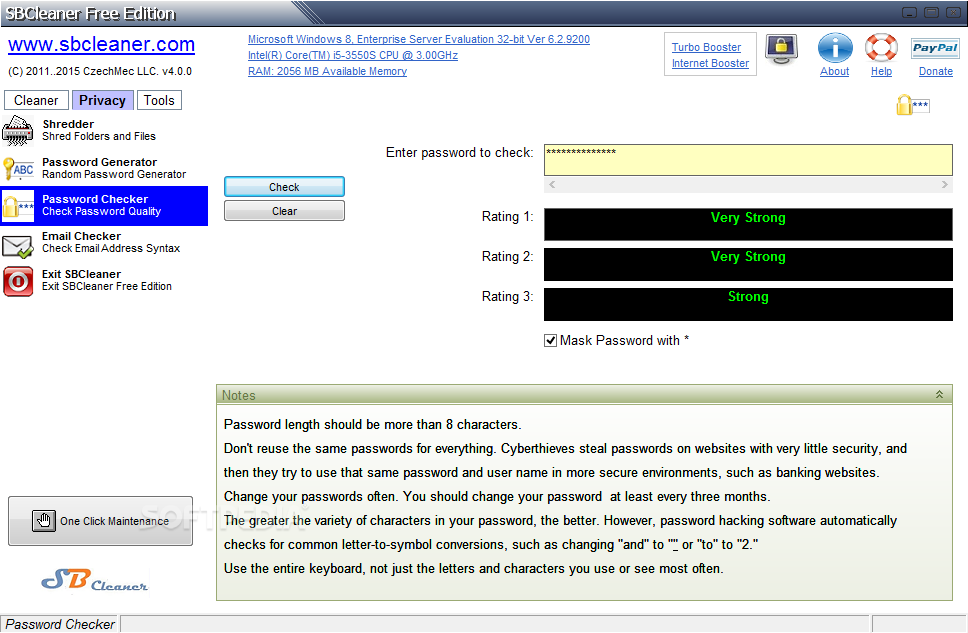Viewport: 968px width, 633px height.
Task: Minimize the SBCleaner window
Action: click(909, 12)
